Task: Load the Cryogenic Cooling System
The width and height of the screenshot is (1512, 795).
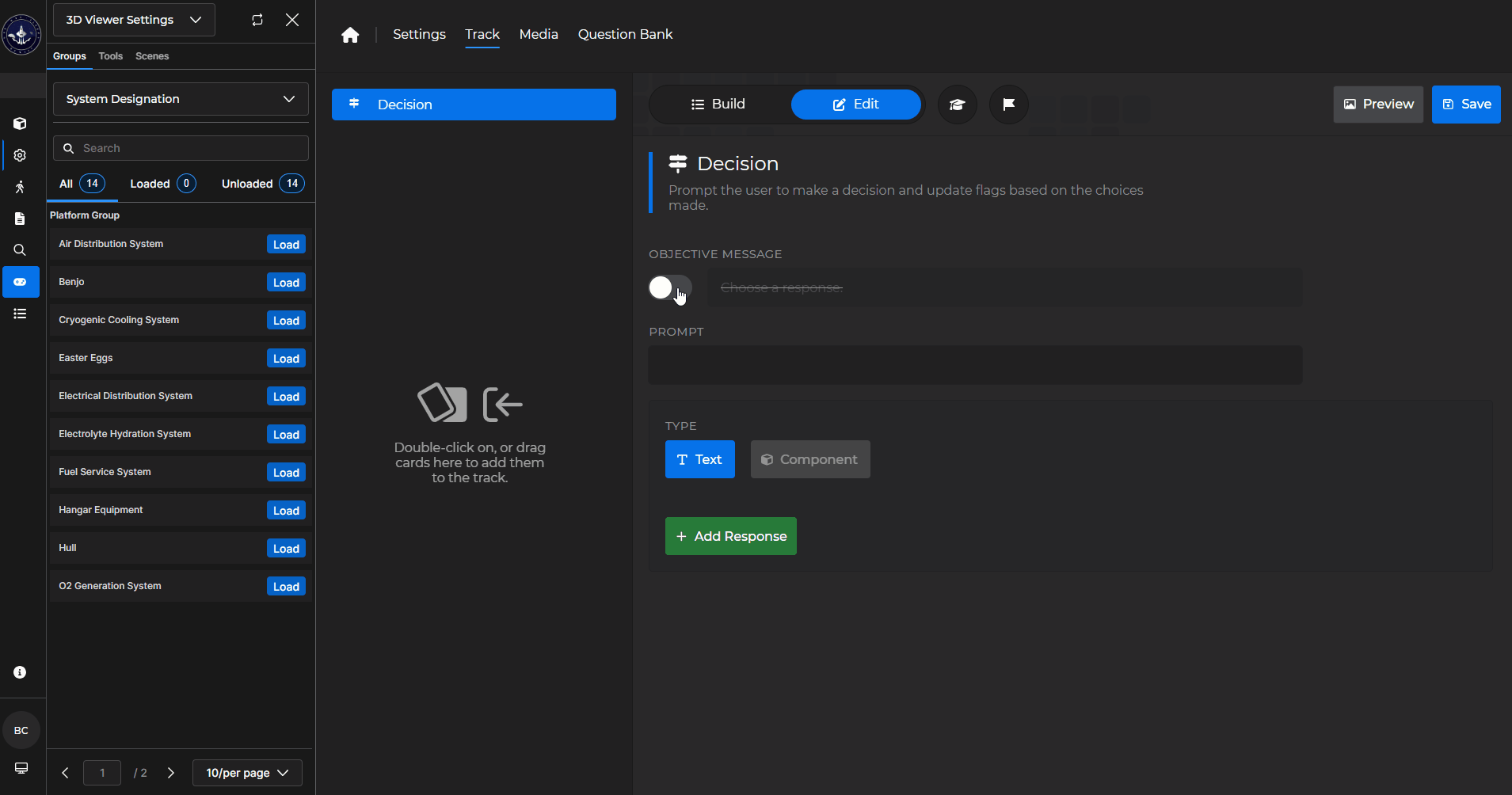Action: click(286, 321)
